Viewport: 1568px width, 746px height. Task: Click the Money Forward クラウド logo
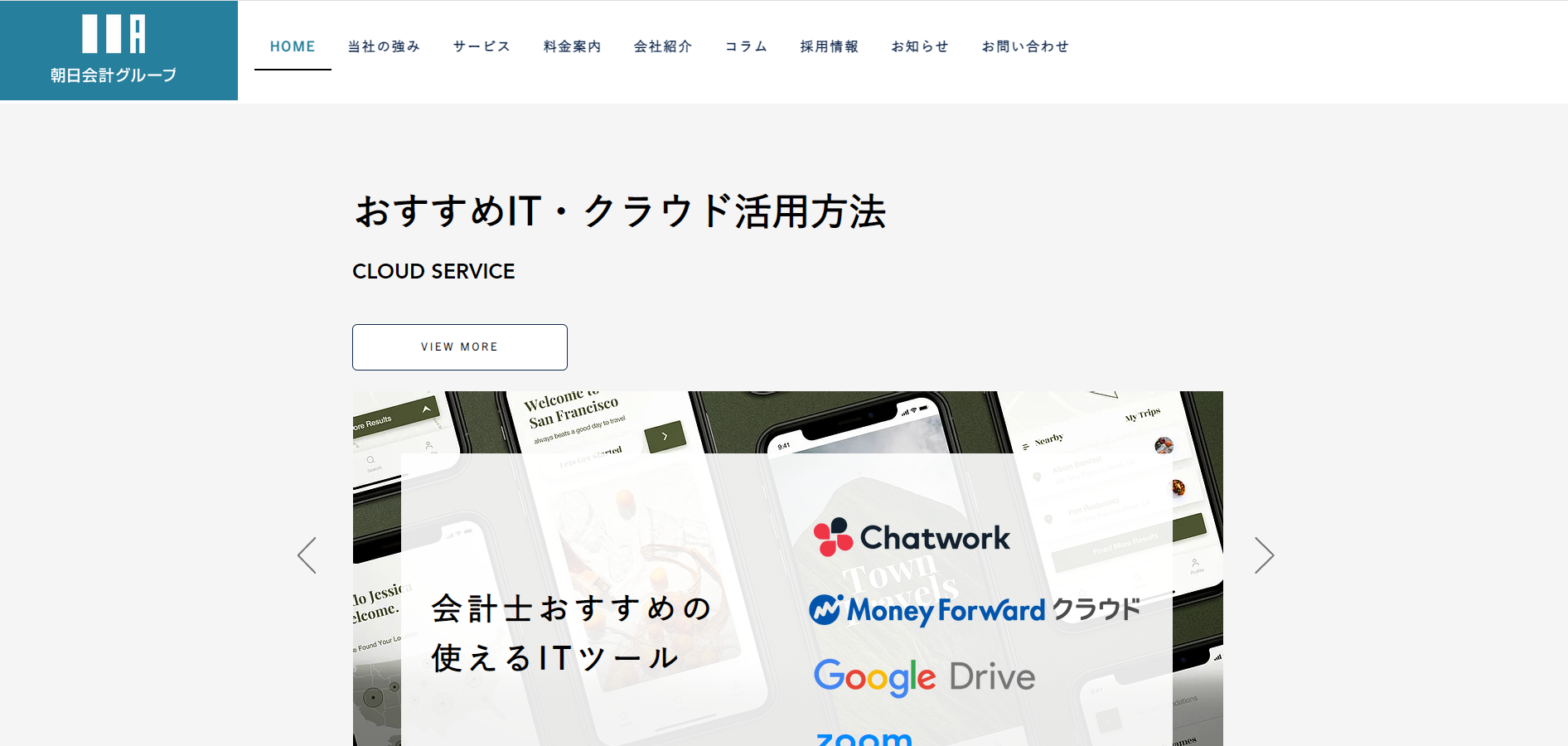(x=975, y=610)
